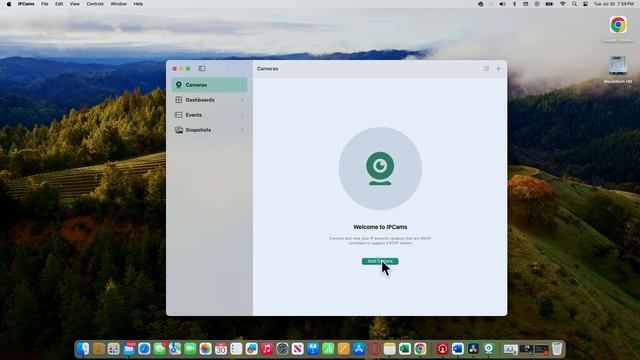Click the Cameras window title
This screenshot has height=360, width=640.
(267, 69)
